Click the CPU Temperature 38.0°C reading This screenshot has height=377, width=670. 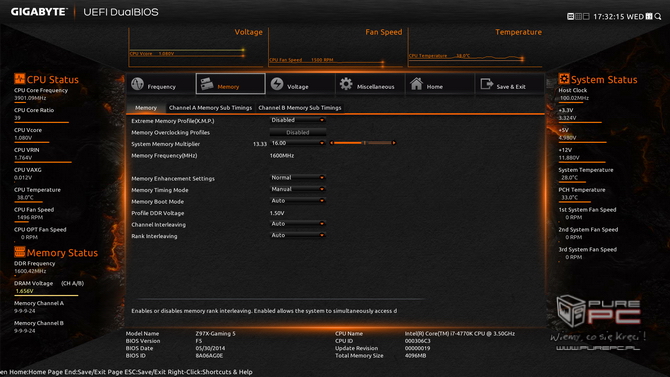click(25, 197)
